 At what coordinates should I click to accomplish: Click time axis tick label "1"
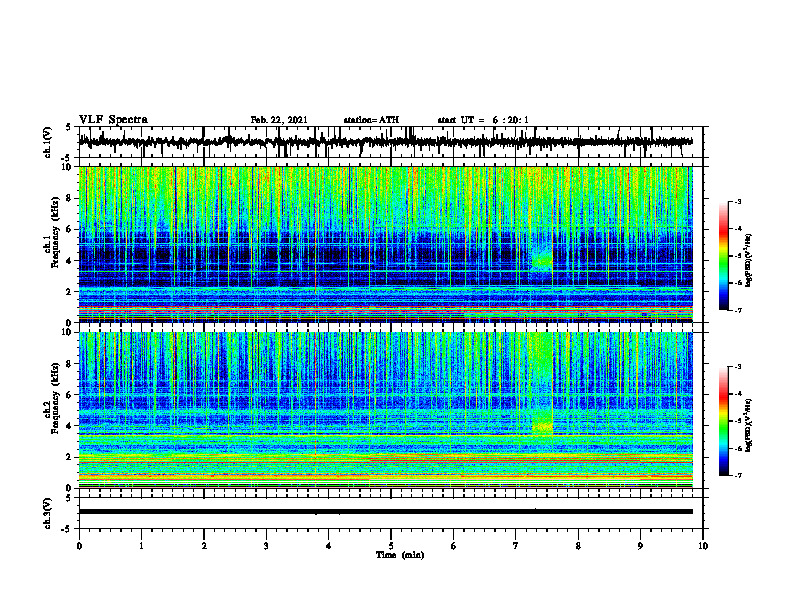(x=141, y=546)
